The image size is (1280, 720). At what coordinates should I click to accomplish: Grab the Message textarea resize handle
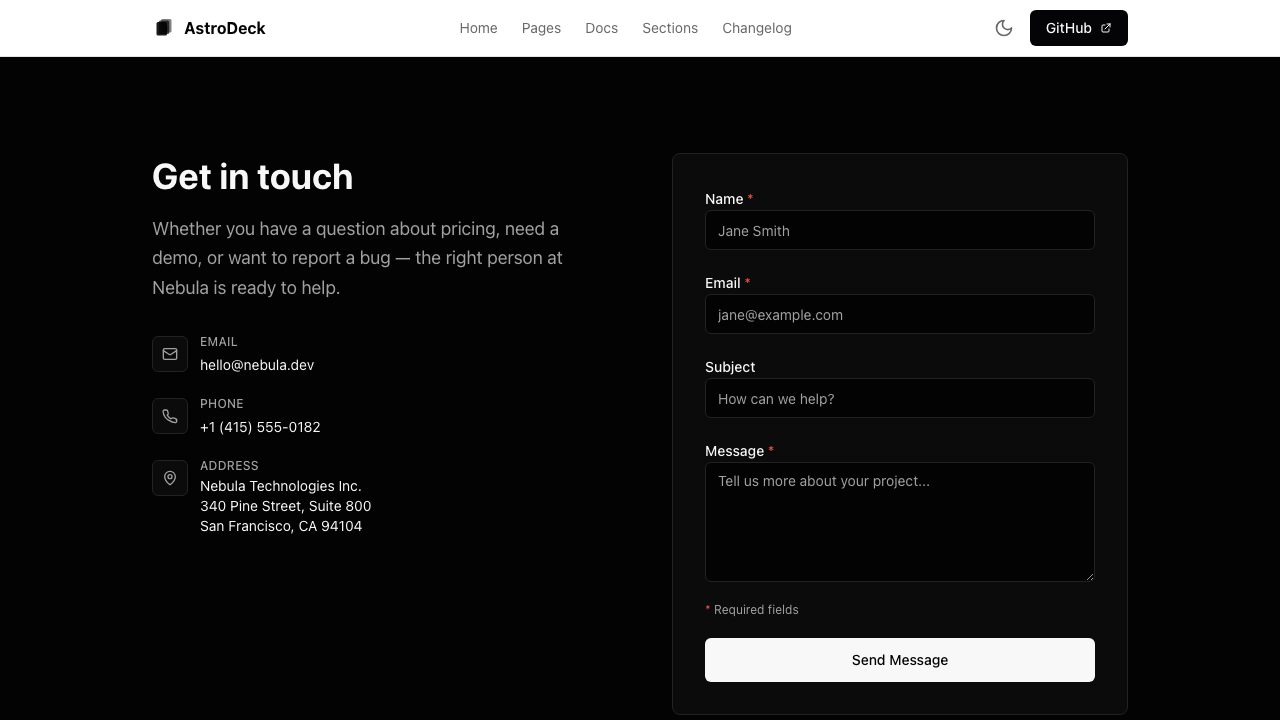coord(1089,576)
